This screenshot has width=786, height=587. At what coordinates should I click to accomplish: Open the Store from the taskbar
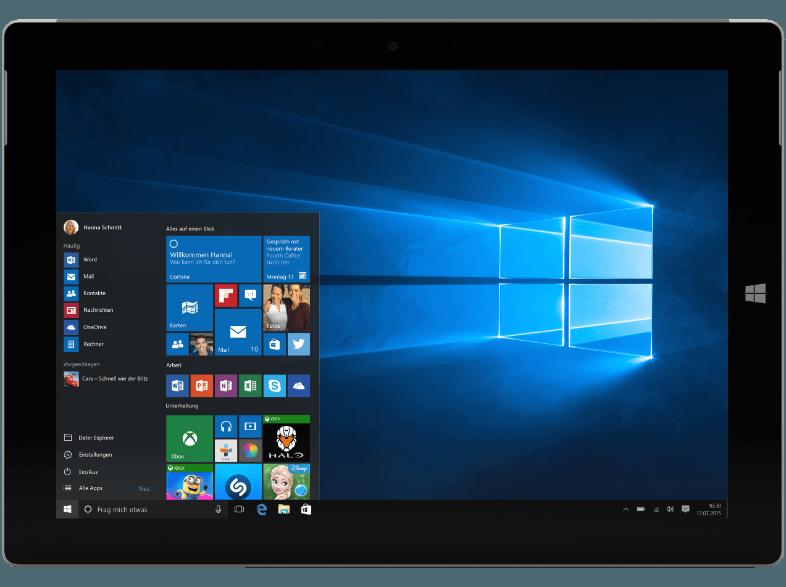(x=306, y=509)
